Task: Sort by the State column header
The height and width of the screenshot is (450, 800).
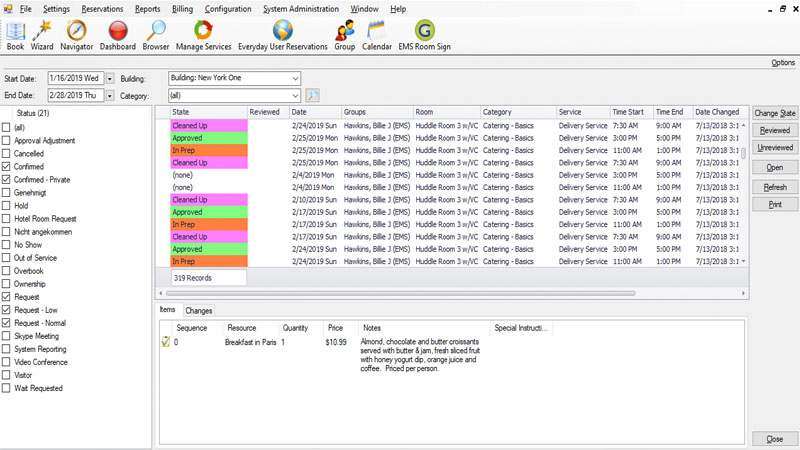Action: (x=209, y=112)
